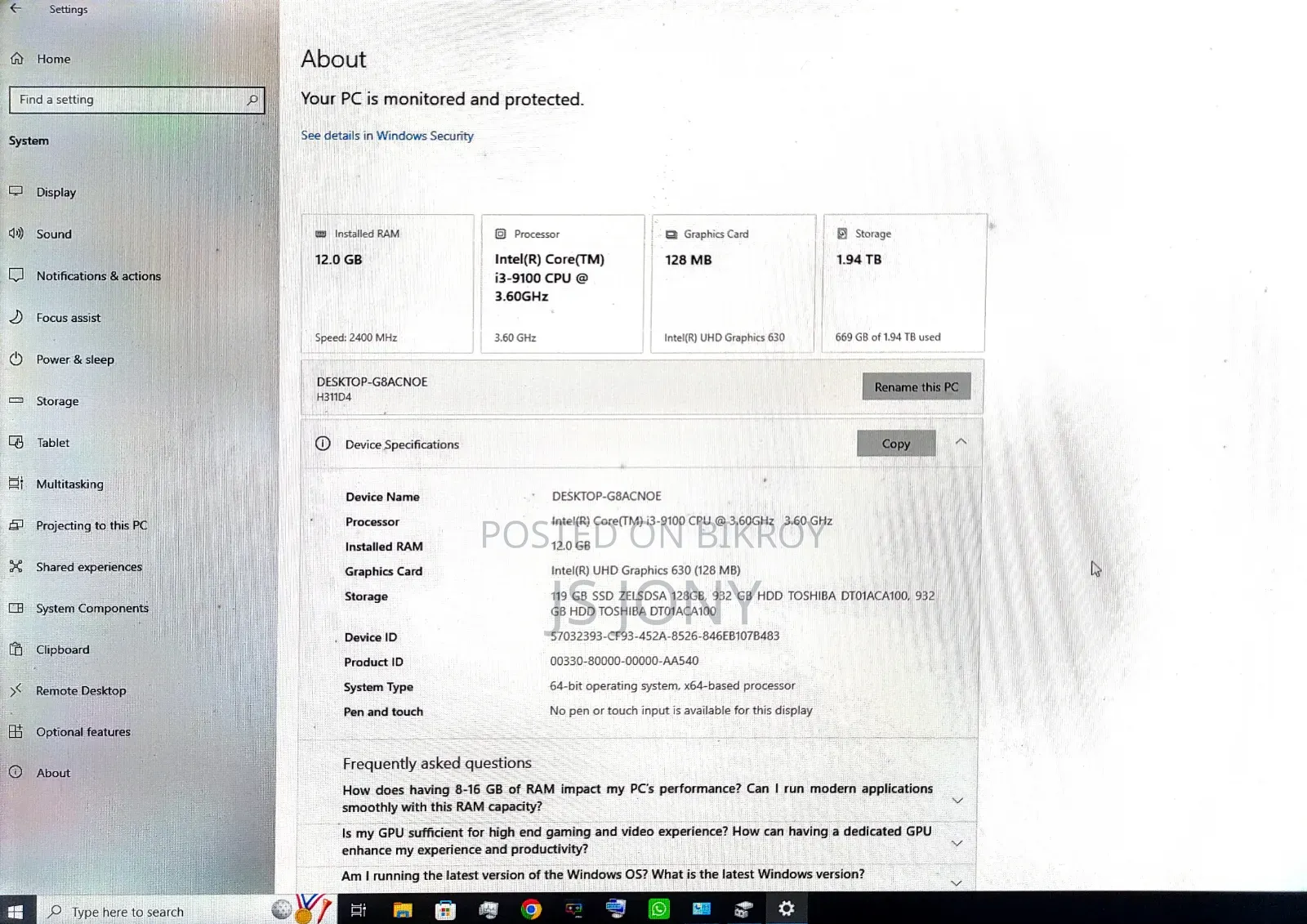Click the Processor i3-9100 card
Image resolution: width=1307 pixels, height=924 pixels.
tap(562, 283)
